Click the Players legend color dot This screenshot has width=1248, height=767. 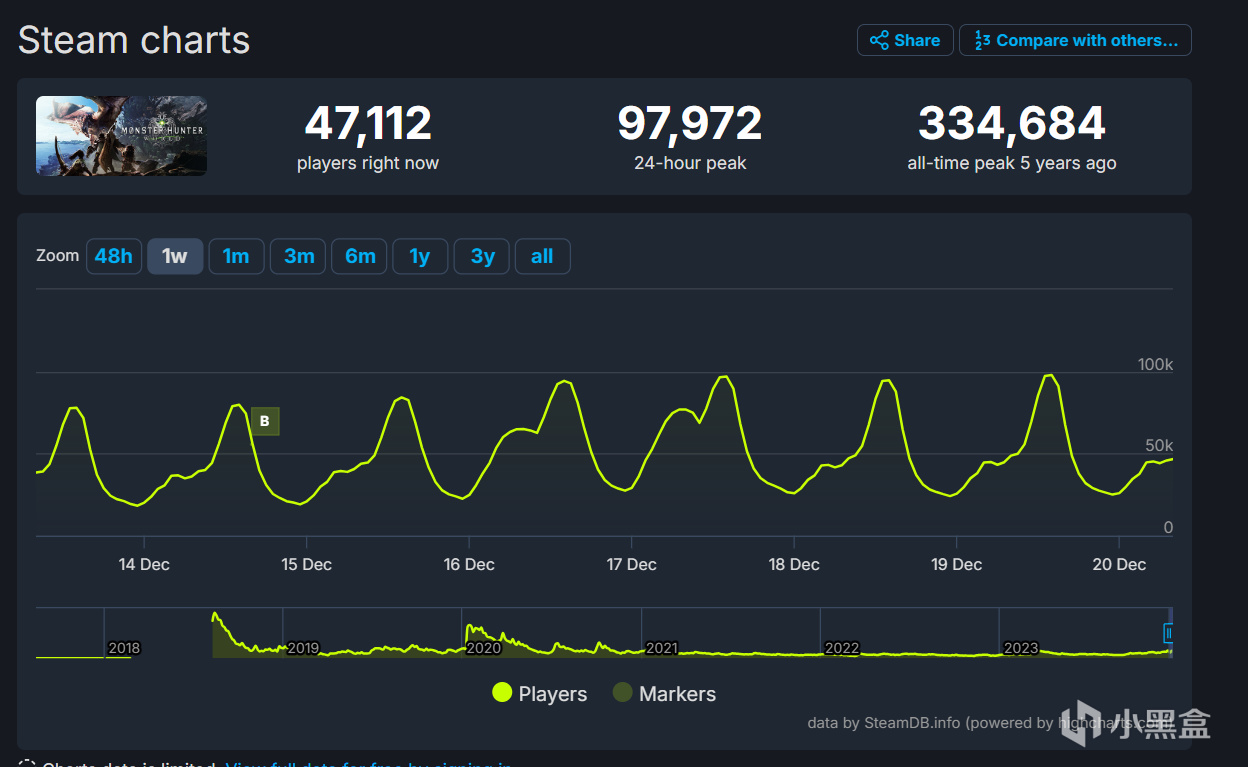pyautogui.click(x=502, y=692)
